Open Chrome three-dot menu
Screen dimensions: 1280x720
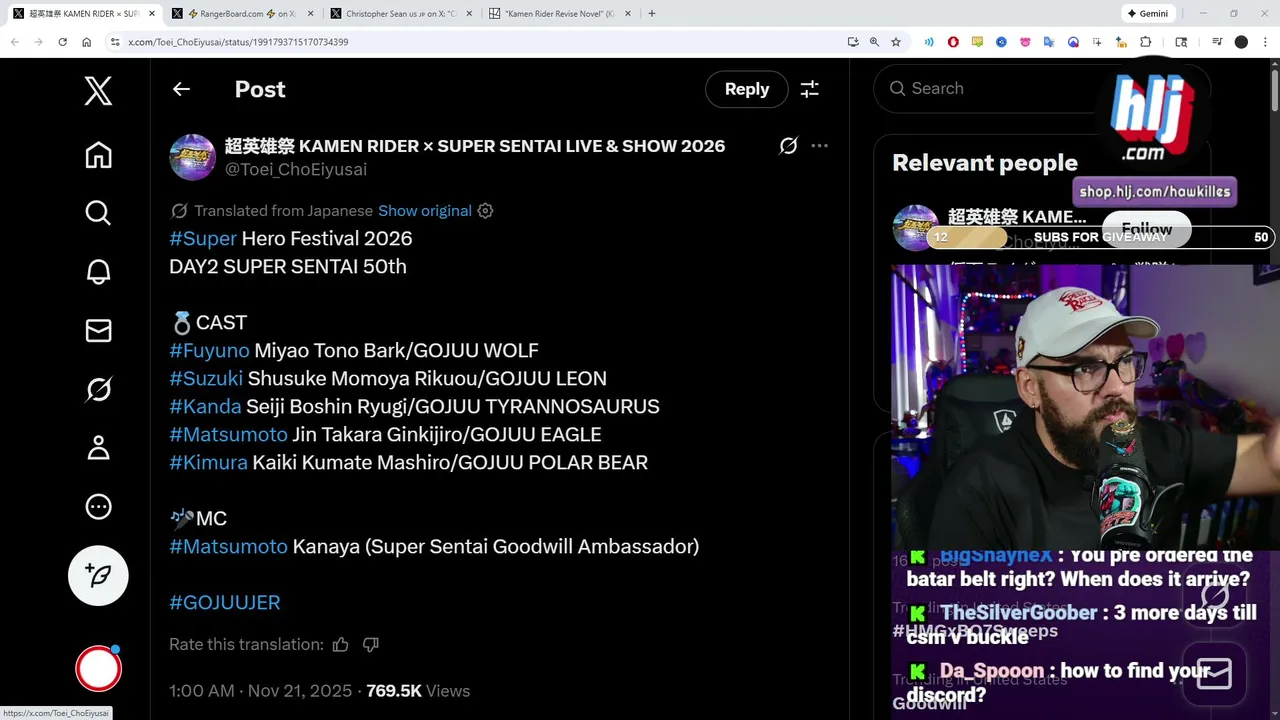tap(1264, 42)
